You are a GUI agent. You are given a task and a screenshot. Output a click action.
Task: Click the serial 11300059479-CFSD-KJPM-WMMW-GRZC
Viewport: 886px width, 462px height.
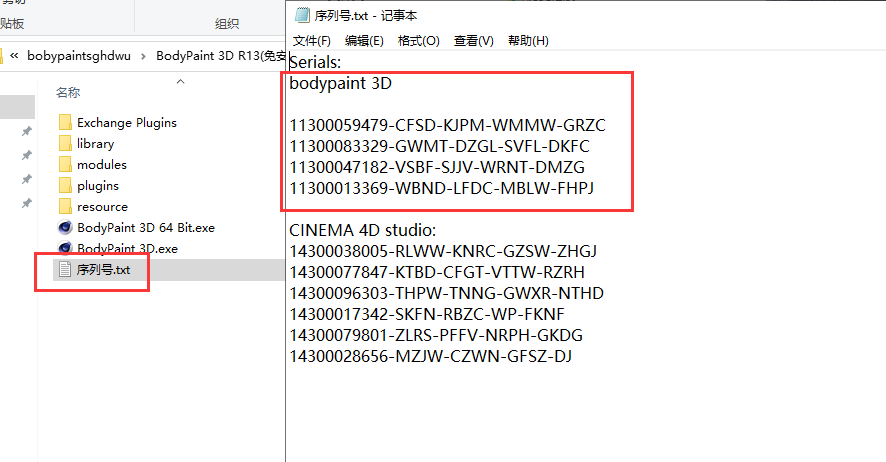(x=447, y=125)
